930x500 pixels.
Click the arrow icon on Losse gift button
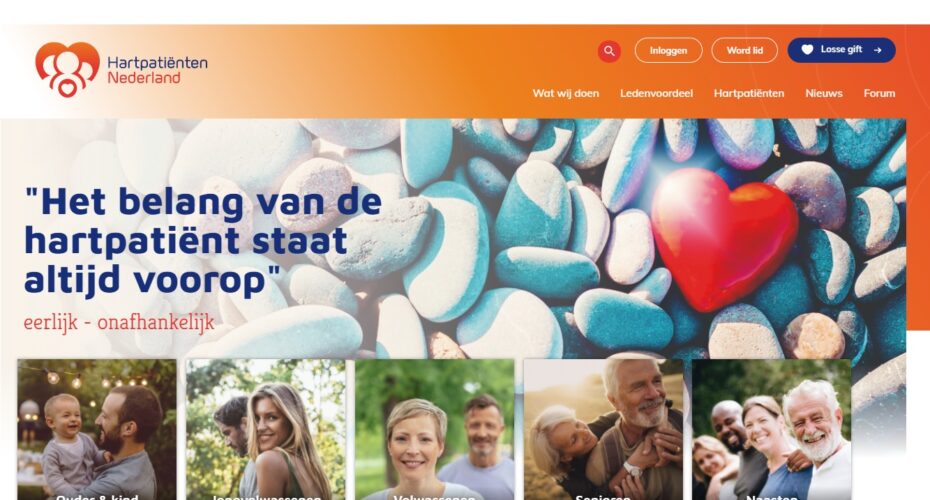click(877, 50)
